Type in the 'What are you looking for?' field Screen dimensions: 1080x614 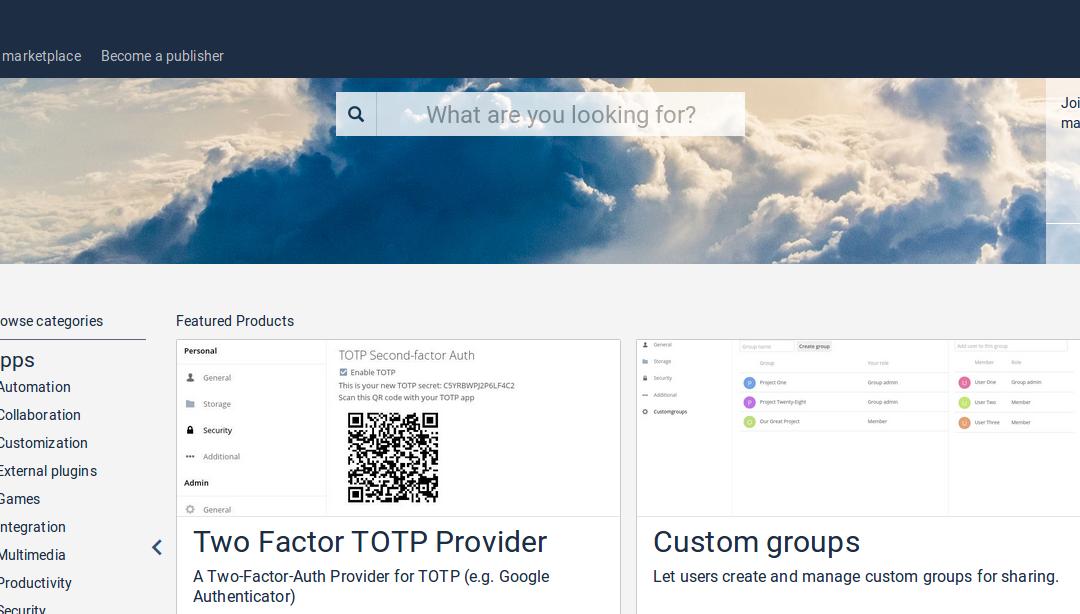tap(560, 114)
